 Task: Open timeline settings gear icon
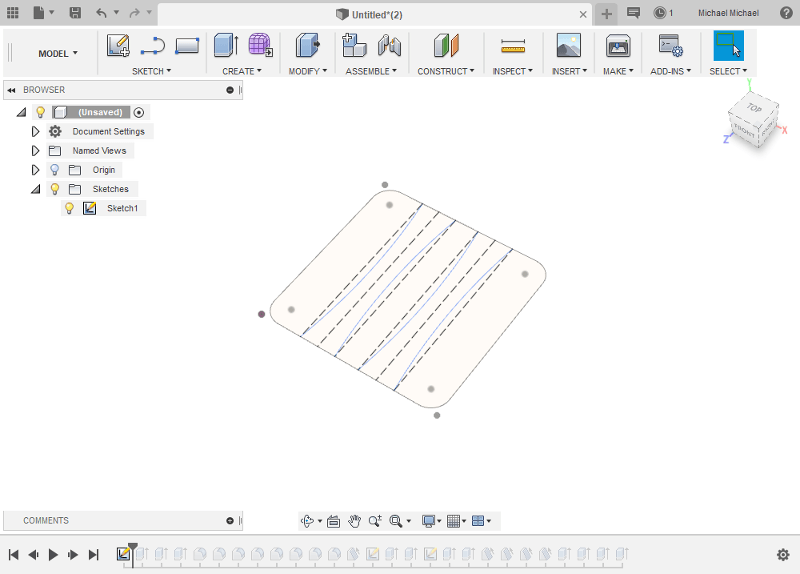783,555
